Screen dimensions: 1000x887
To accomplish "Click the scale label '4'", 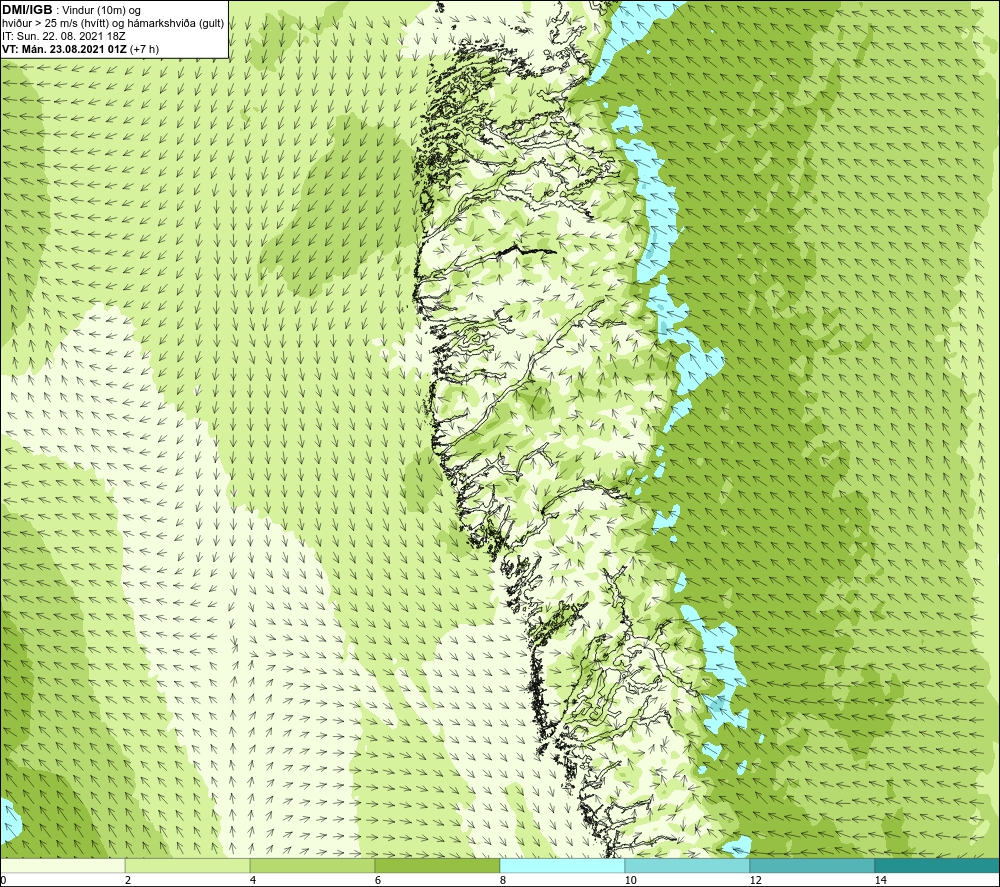I will click(253, 881).
